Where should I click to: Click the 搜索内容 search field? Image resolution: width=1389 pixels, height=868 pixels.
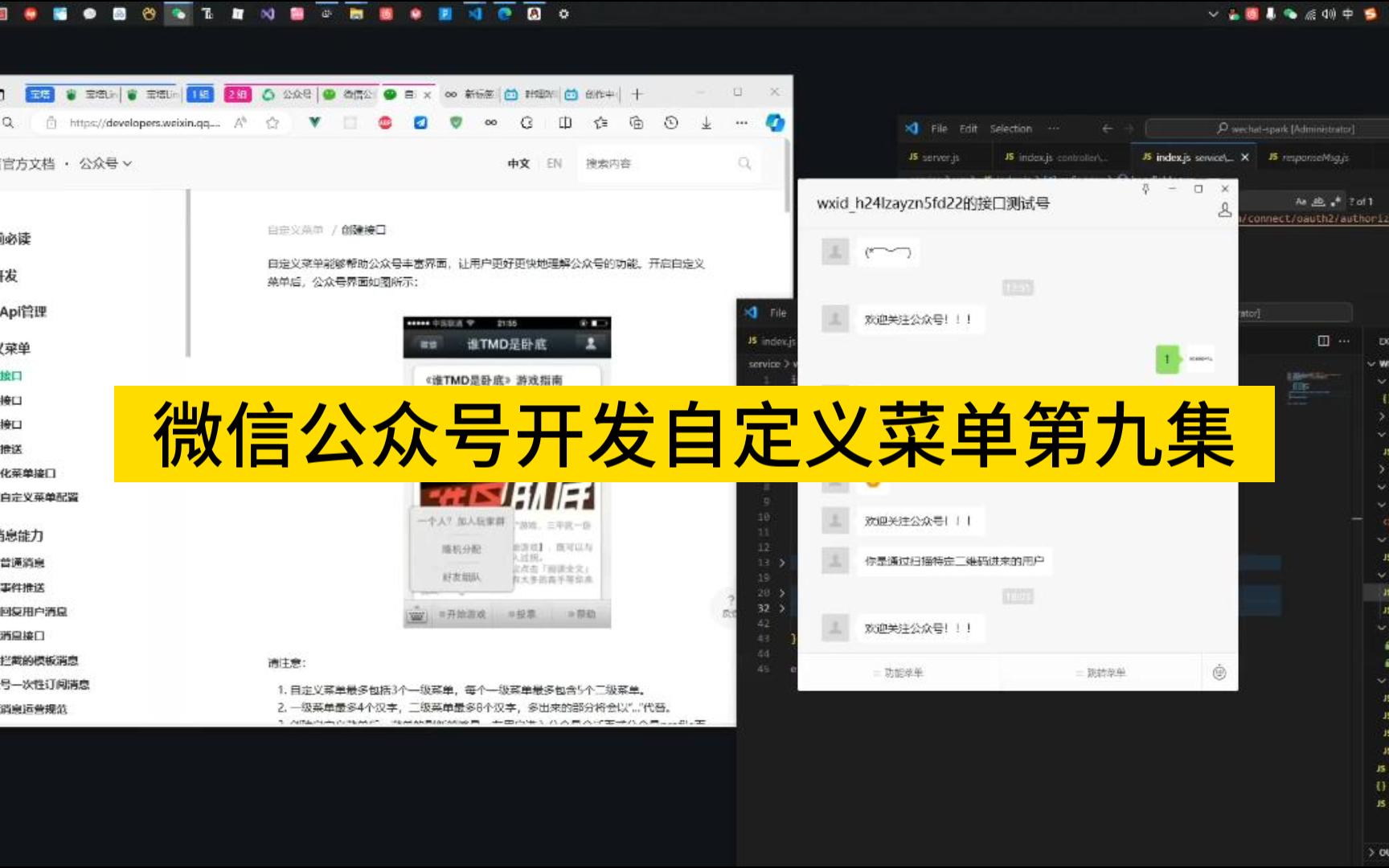(659, 163)
